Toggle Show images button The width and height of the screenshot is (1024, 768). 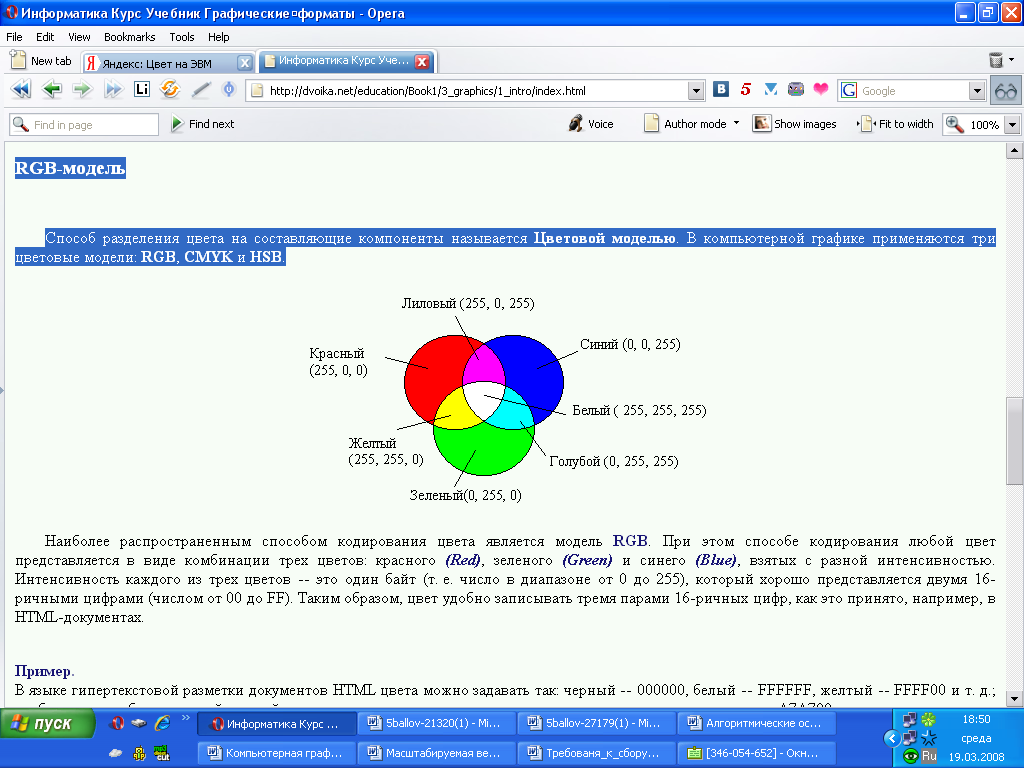[x=794, y=124]
